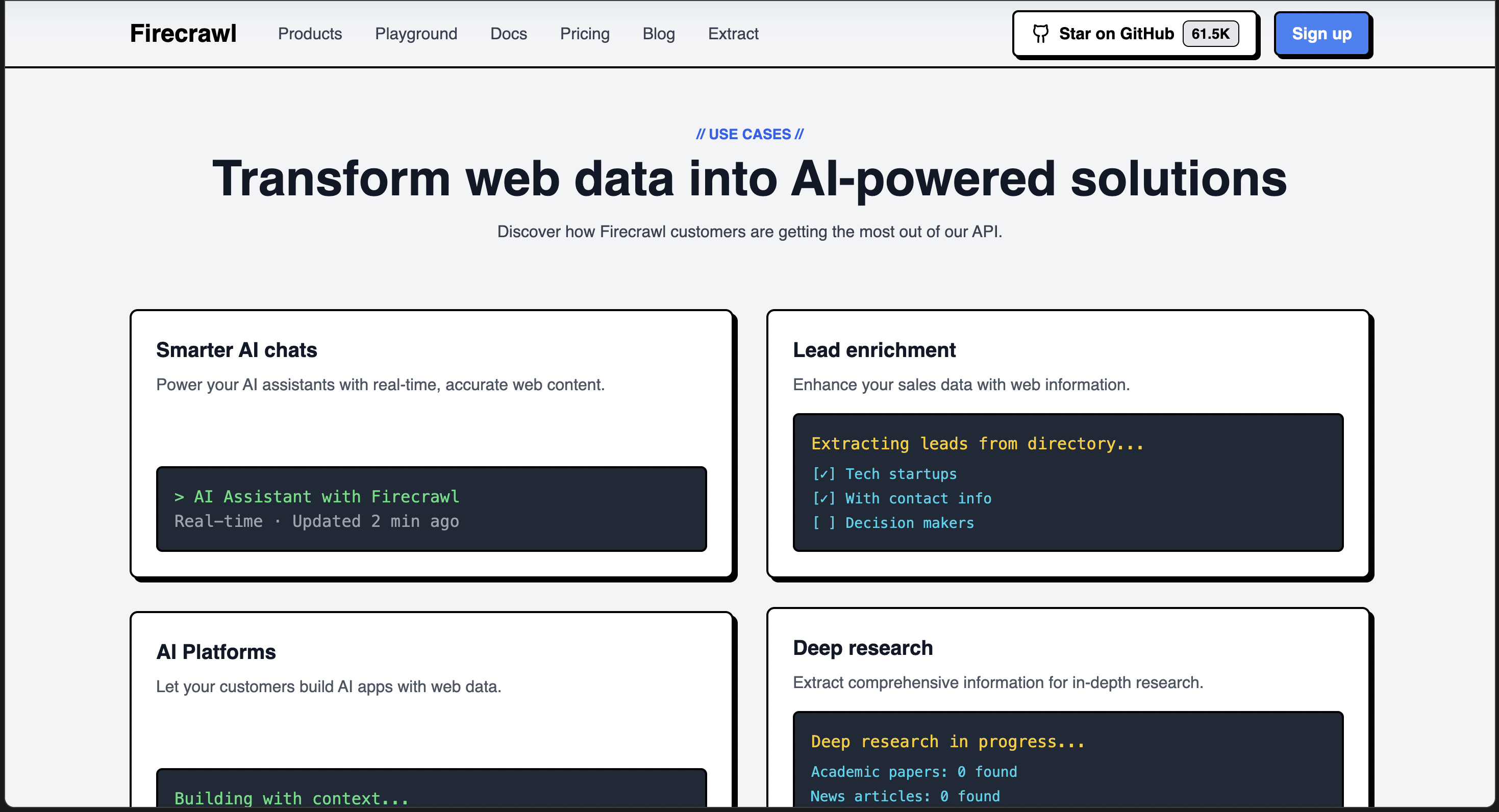This screenshot has height=812, width=1499.
Task: Open the Deep research card heading
Action: pyautogui.click(x=862, y=648)
